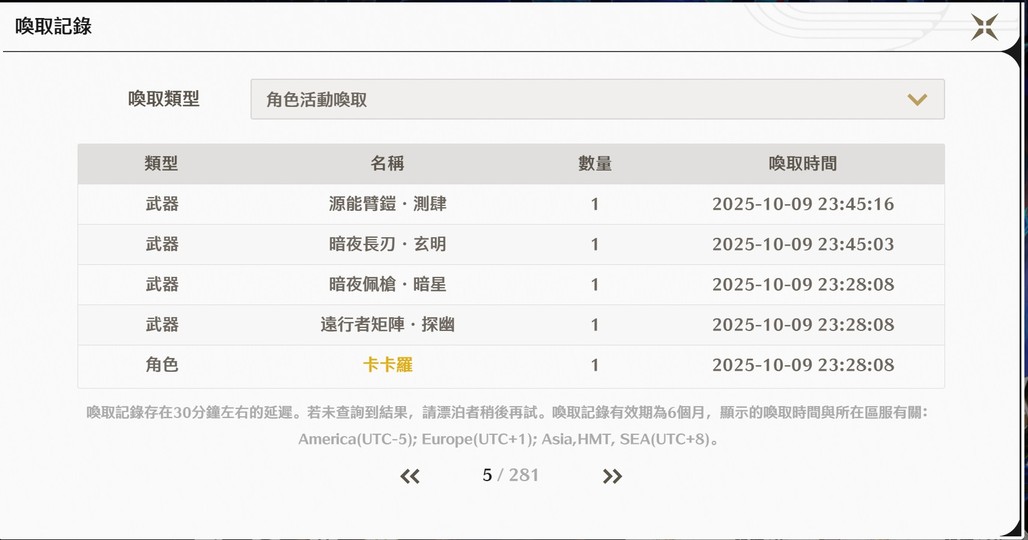The image size is (1028, 540).
Task: Select the gold 卡卡羅 character name
Action: 387,365
